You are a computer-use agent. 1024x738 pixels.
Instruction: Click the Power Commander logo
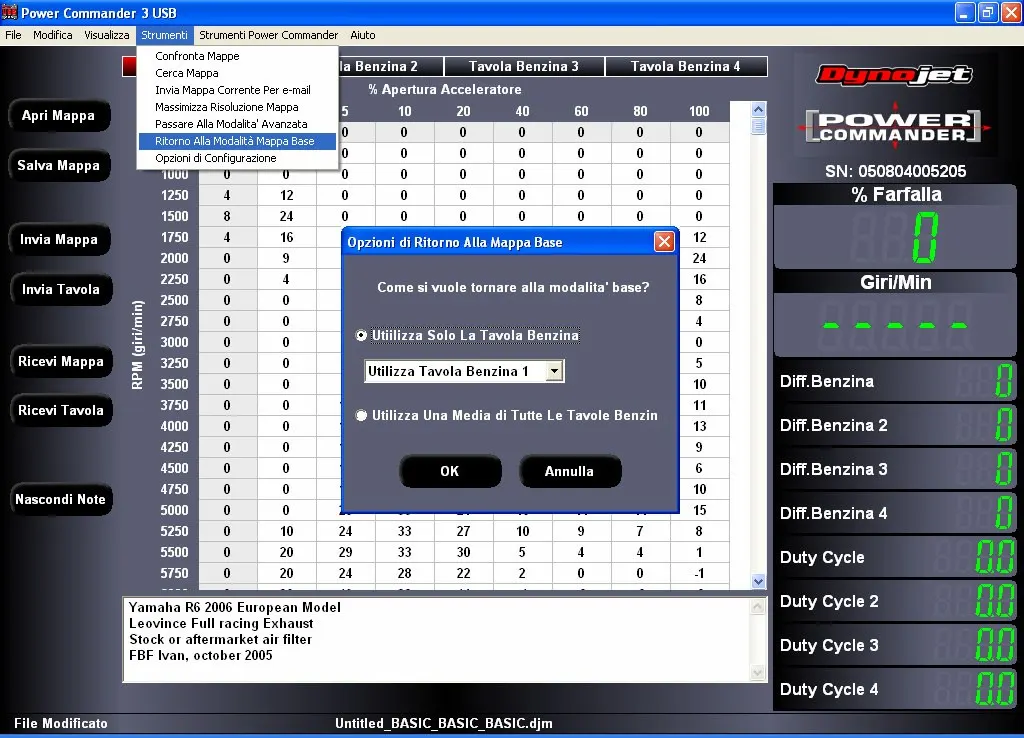click(895, 127)
